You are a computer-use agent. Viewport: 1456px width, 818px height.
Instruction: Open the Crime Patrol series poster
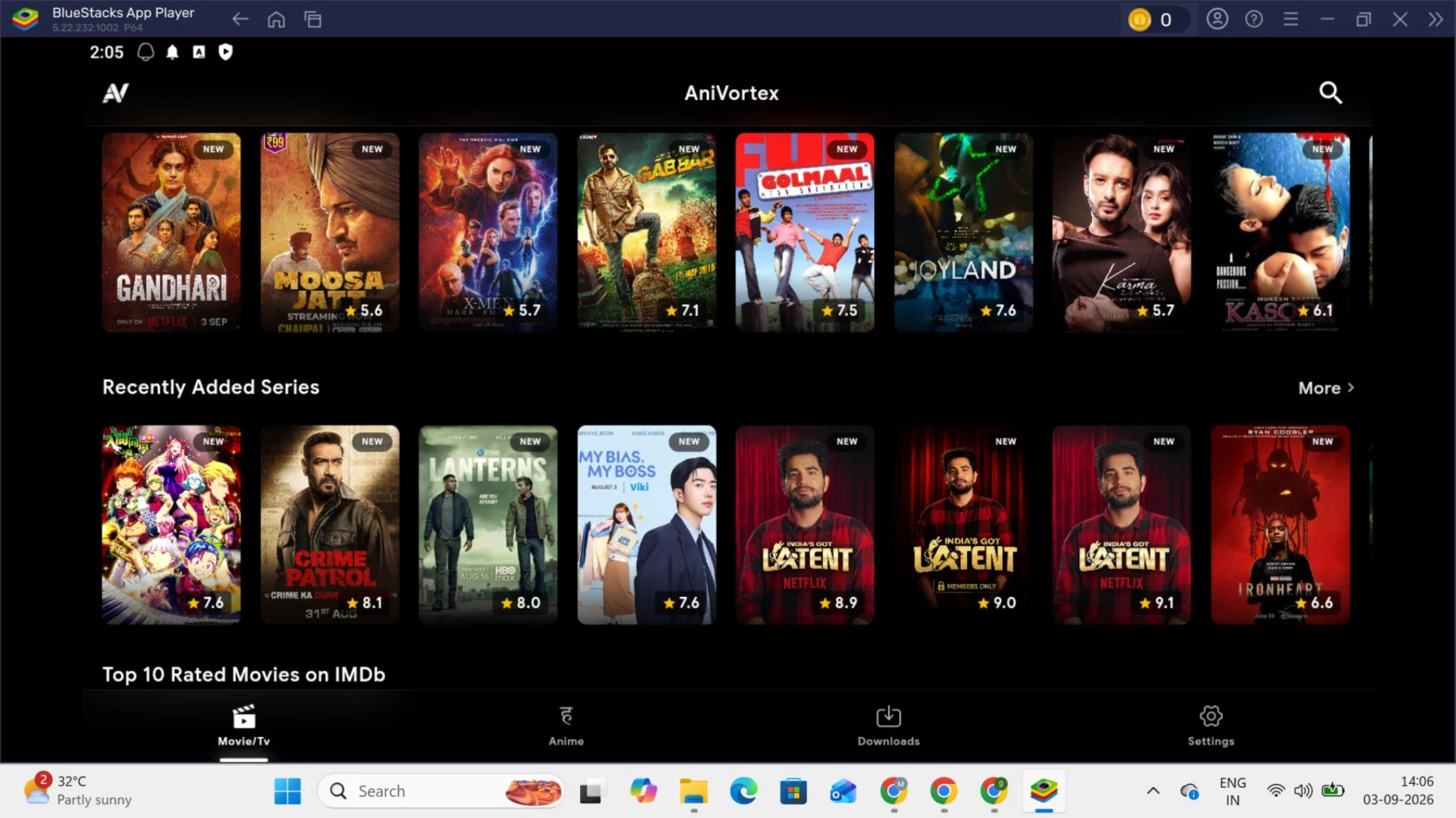[330, 525]
